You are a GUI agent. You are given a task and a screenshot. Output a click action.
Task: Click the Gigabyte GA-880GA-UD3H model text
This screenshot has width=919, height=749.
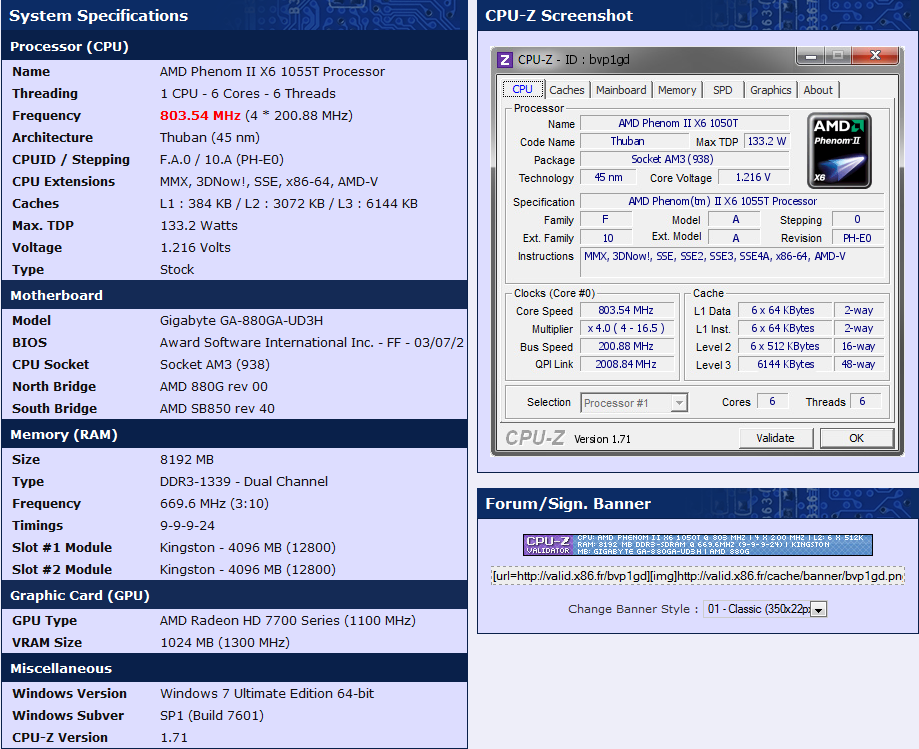241,321
